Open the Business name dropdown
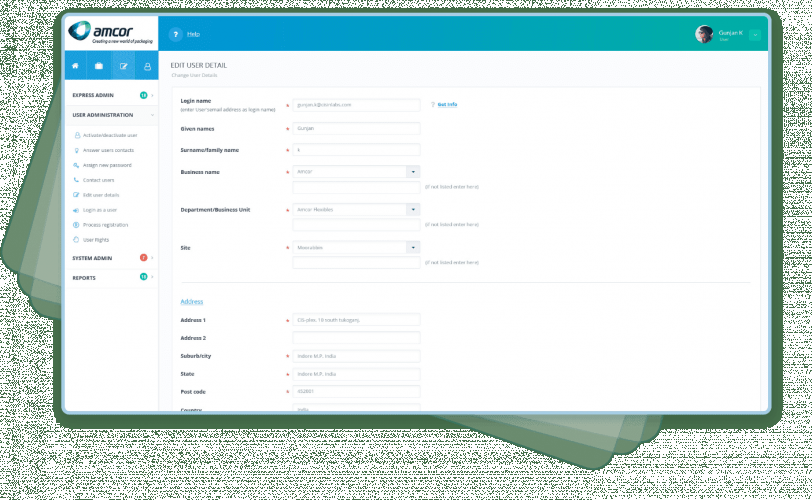The width and height of the screenshot is (812, 500). (356, 171)
